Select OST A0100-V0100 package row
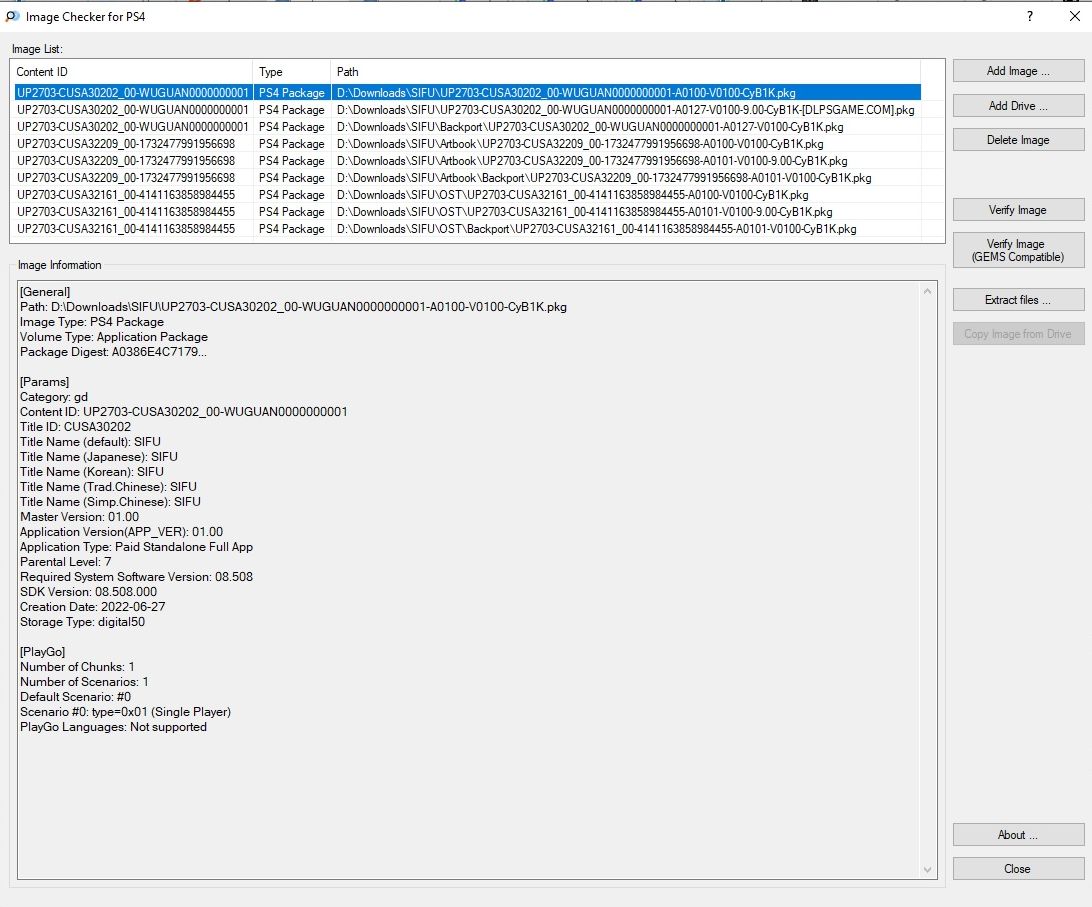 click(467, 195)
